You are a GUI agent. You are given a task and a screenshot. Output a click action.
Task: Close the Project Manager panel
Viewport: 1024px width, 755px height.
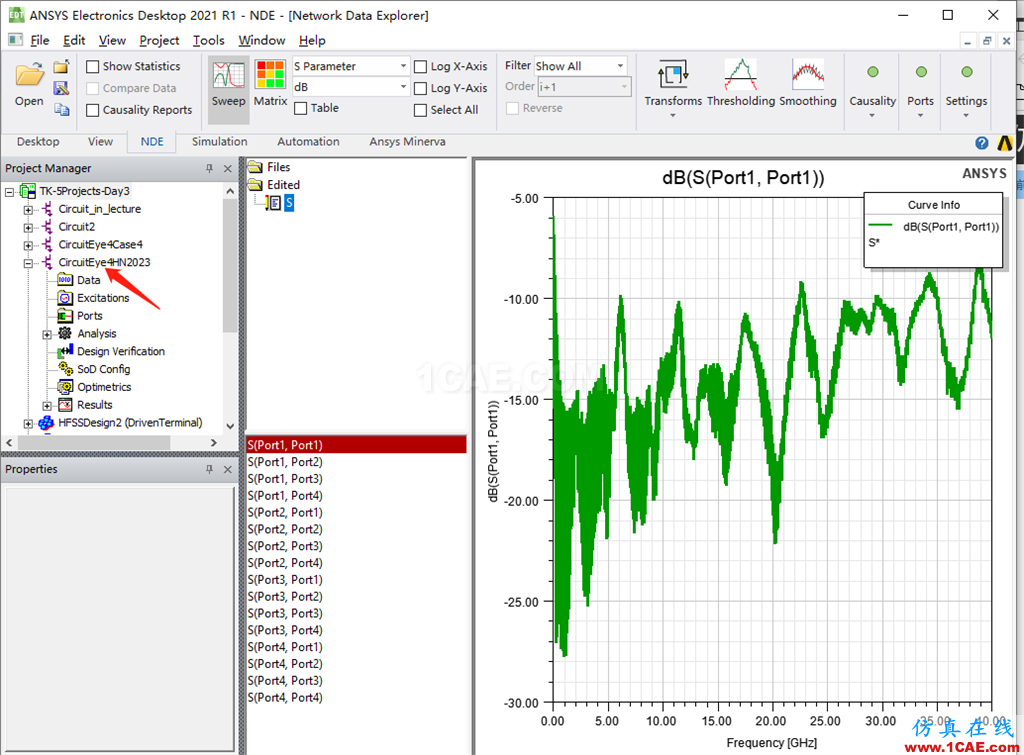tap(228, 169)
